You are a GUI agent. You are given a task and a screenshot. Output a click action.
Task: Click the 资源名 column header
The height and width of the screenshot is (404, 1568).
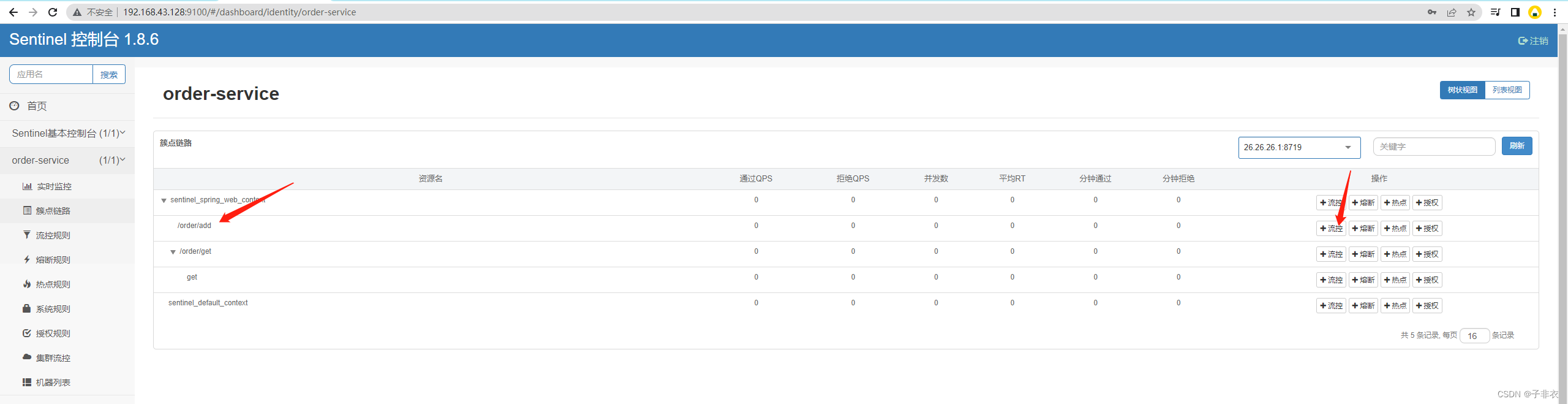[431, 179]
